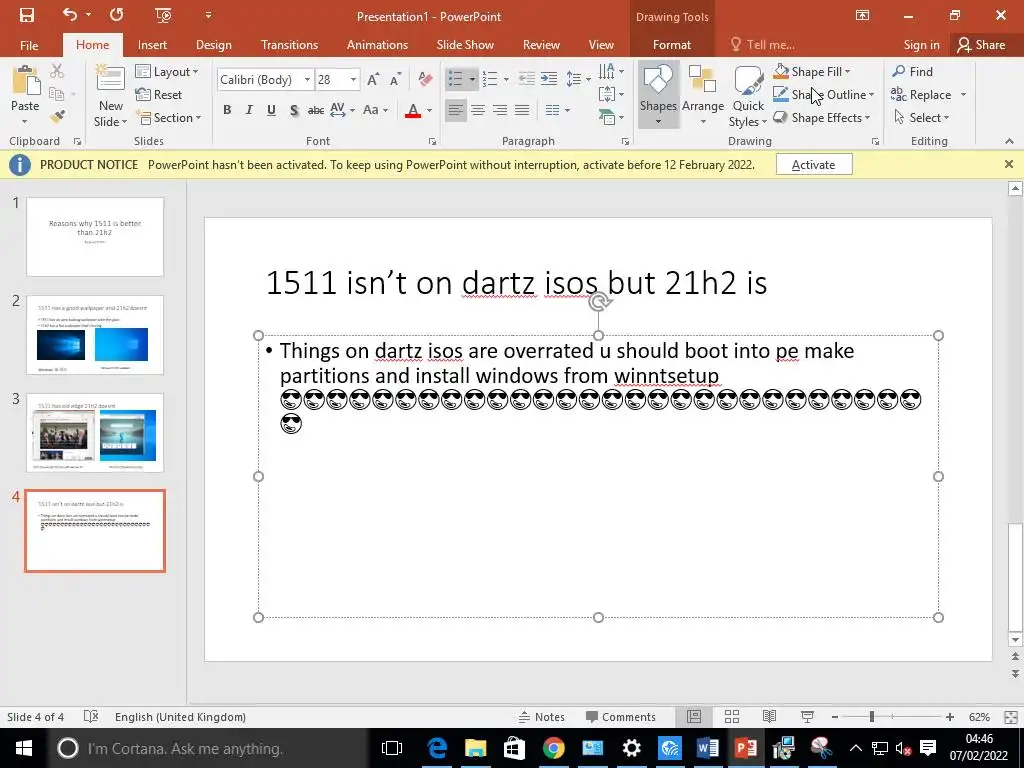The image size is (1024, 768).
Task: Click the Undo arrow icon
Action: pos(70,14)
